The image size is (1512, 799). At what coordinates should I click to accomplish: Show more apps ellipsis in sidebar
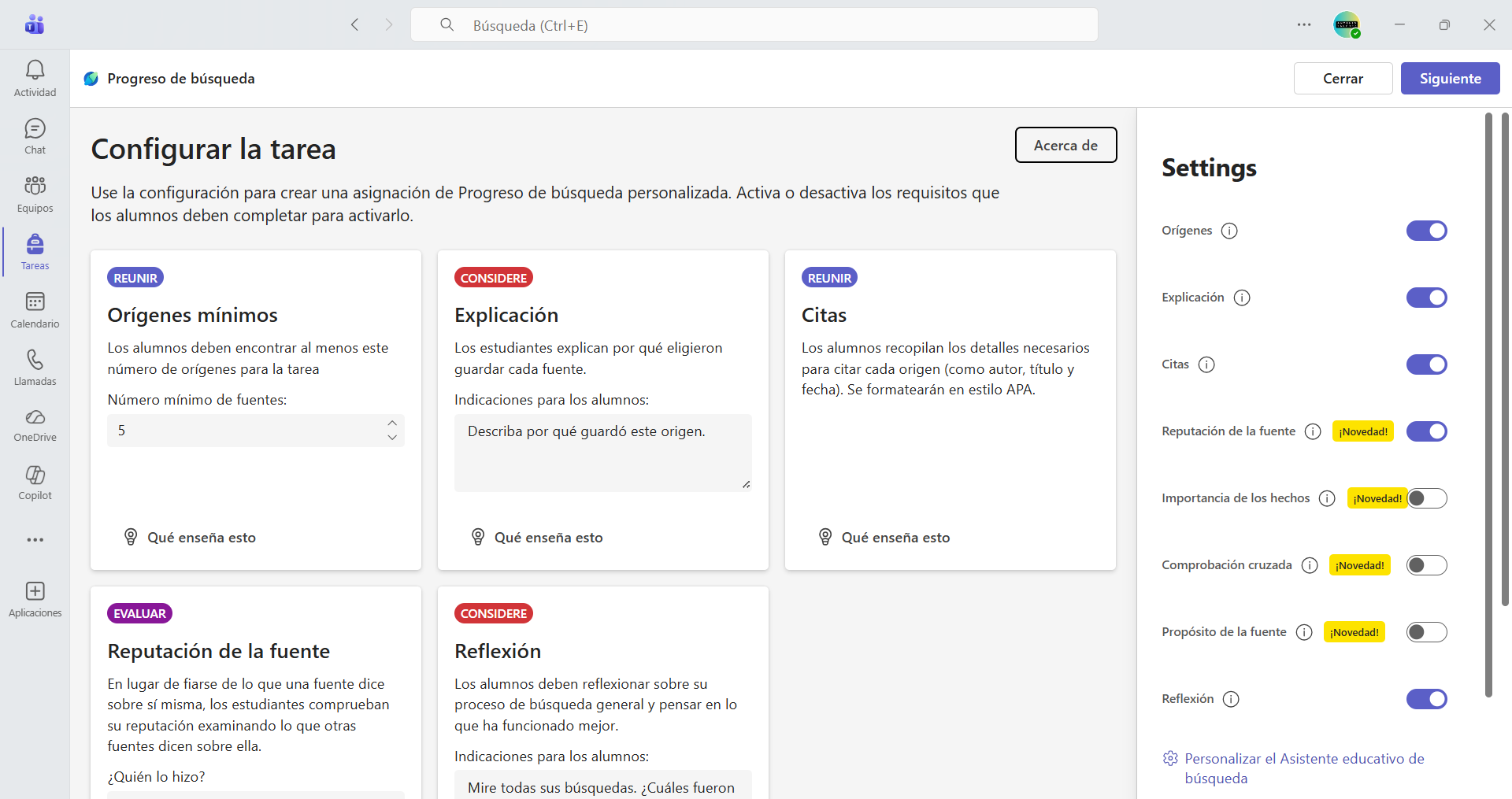click(35, 540)
